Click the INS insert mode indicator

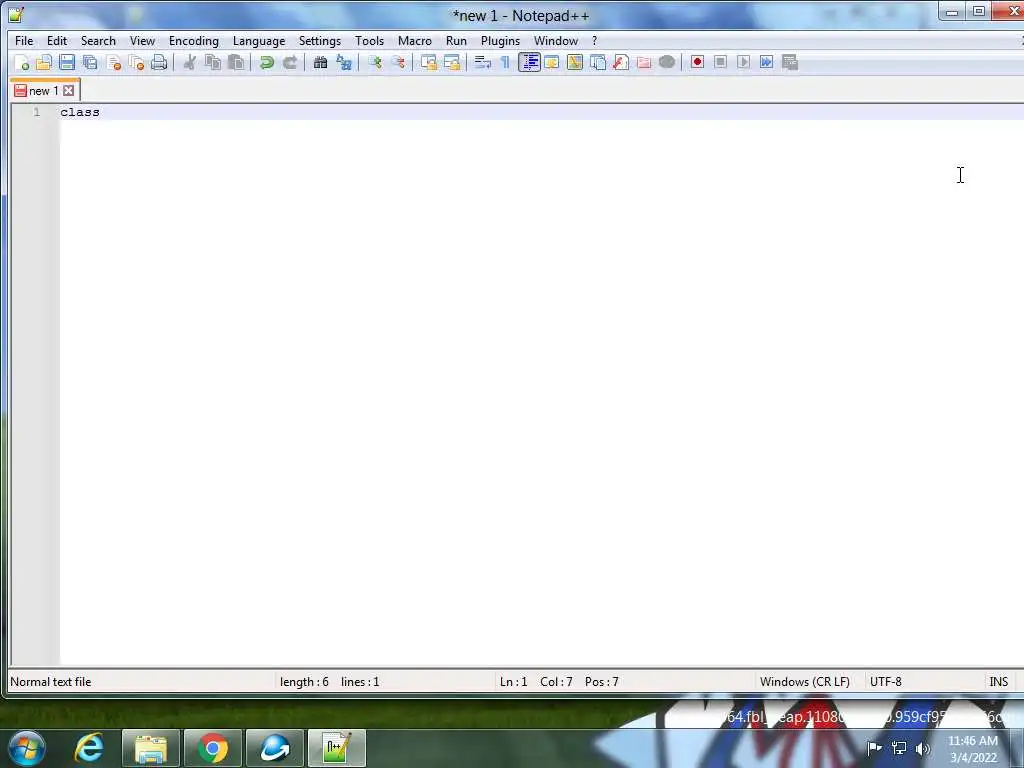click(999, 682)
